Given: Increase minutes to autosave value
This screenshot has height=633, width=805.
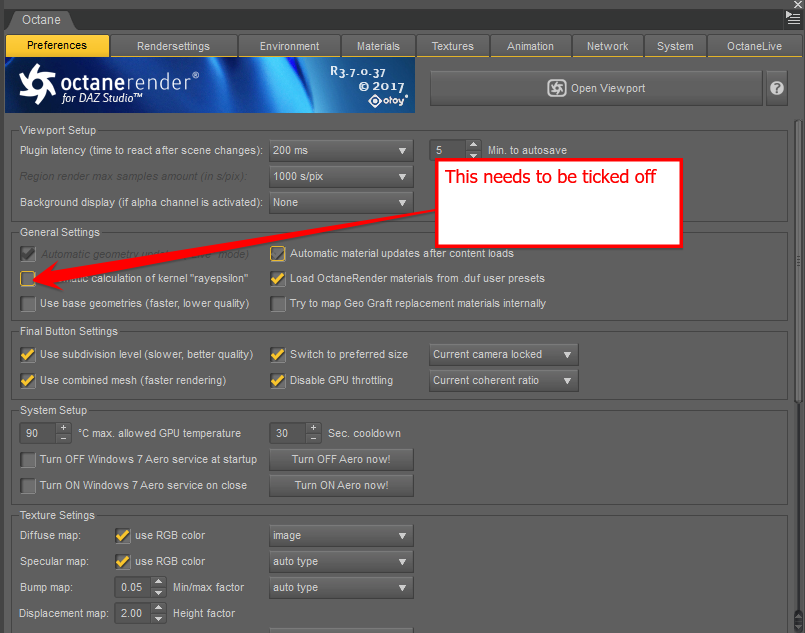Looking at the screenshot, I should coord(473,145).
